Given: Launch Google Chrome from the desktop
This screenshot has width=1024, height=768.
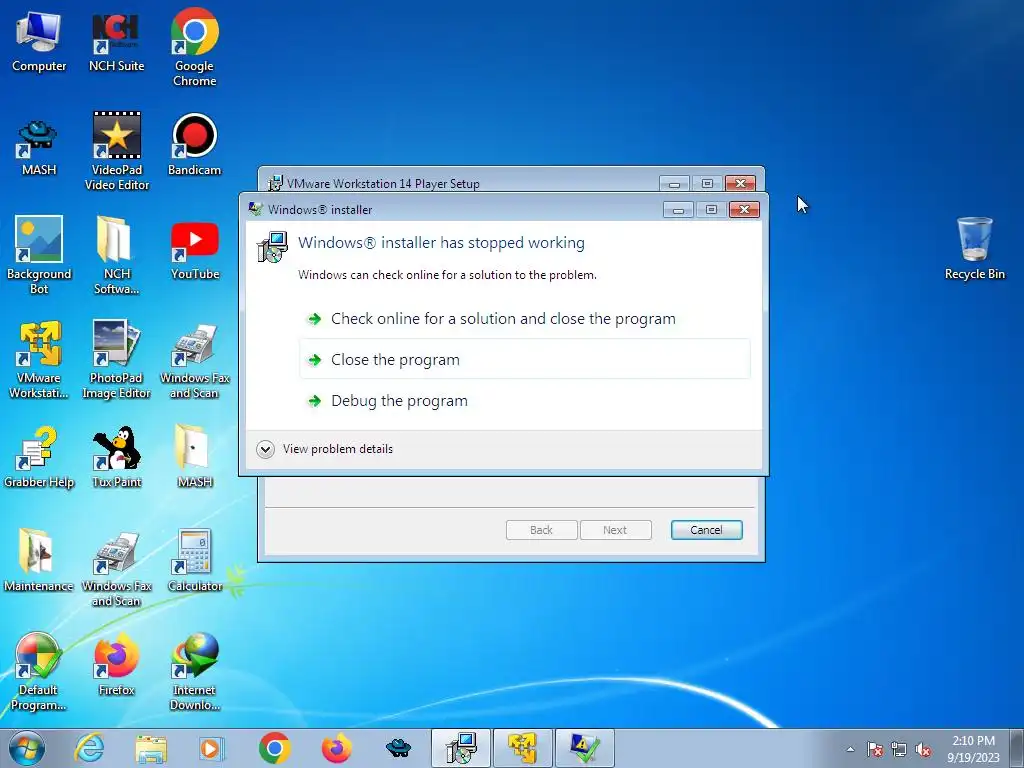Looking at the screenshot, I should click(195, 48).
